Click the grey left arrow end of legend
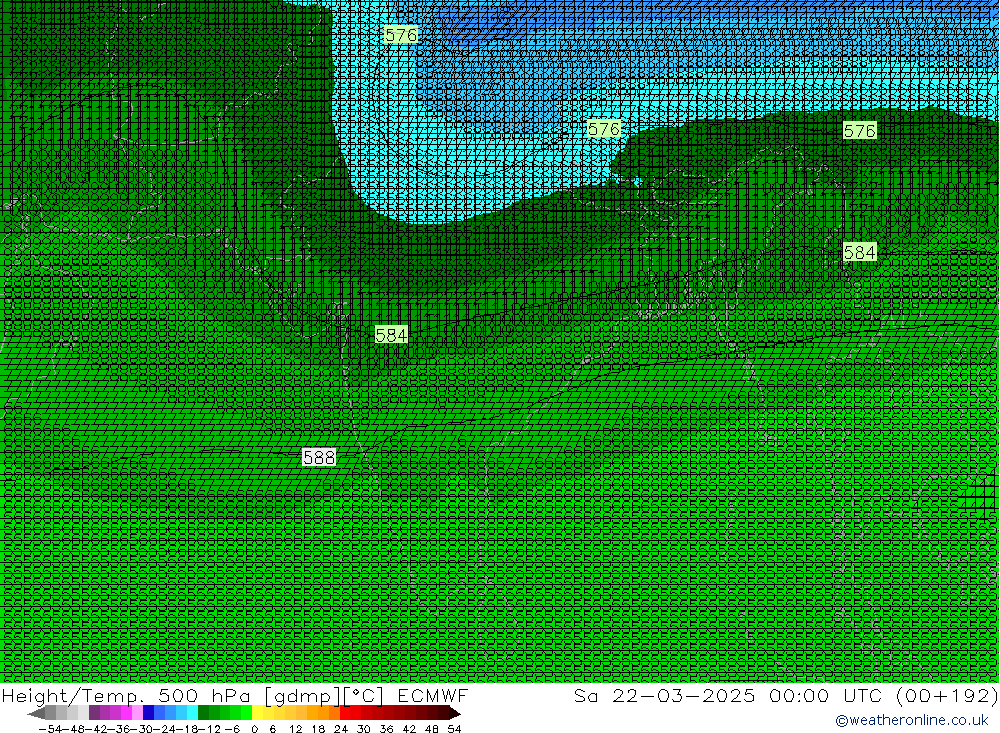Image resolution: width=1000 pixels, height=733 pixels. point(36,714)
